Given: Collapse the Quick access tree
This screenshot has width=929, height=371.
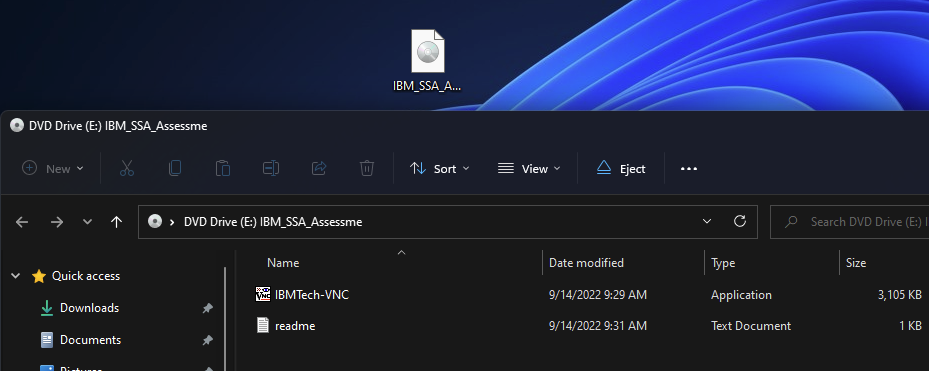Looking at the screenshot, I should (16, 276).
